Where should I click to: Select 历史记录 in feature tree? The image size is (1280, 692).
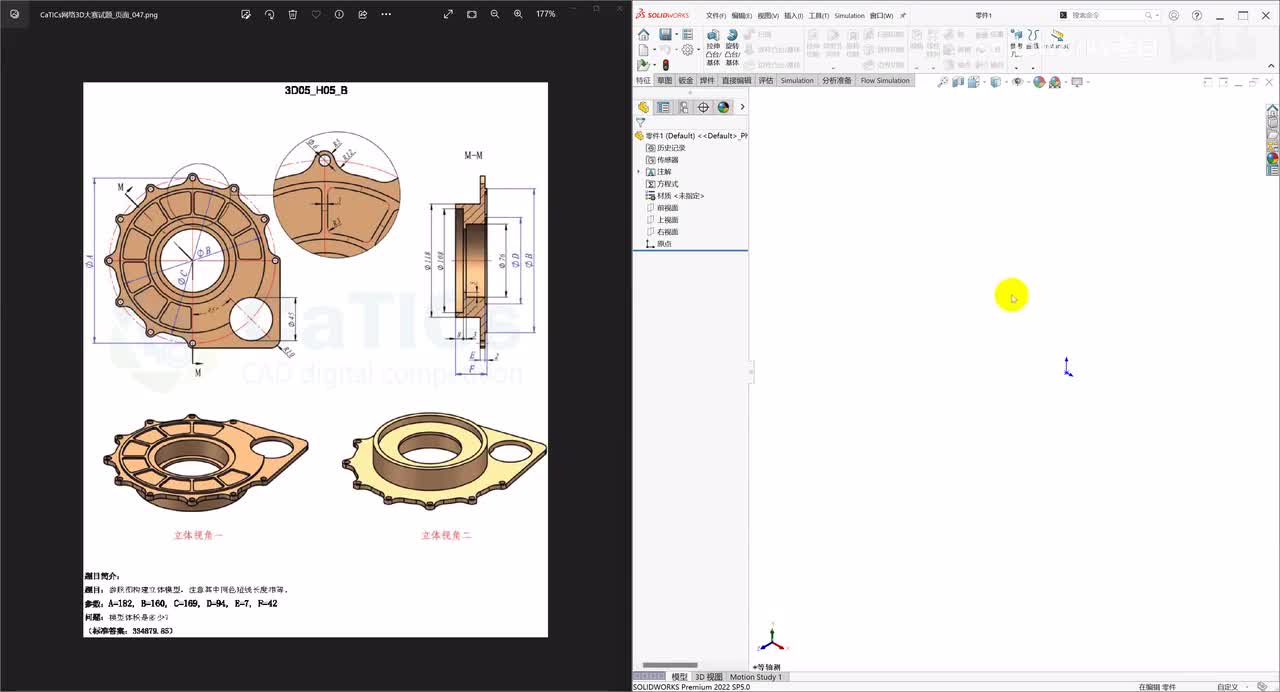click(664, 148)
